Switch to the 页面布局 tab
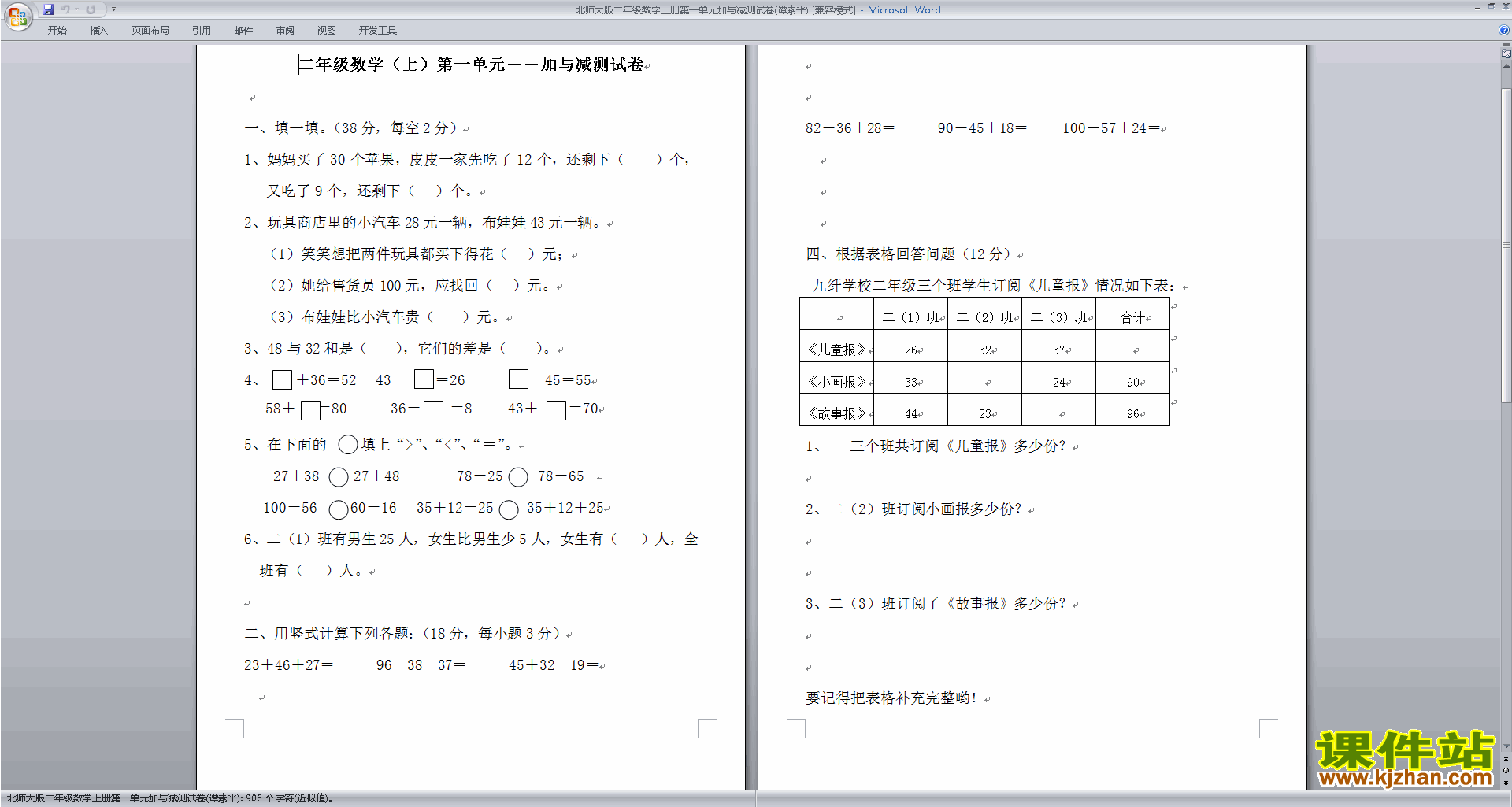1512x807 pixels. tap(150, 30)
